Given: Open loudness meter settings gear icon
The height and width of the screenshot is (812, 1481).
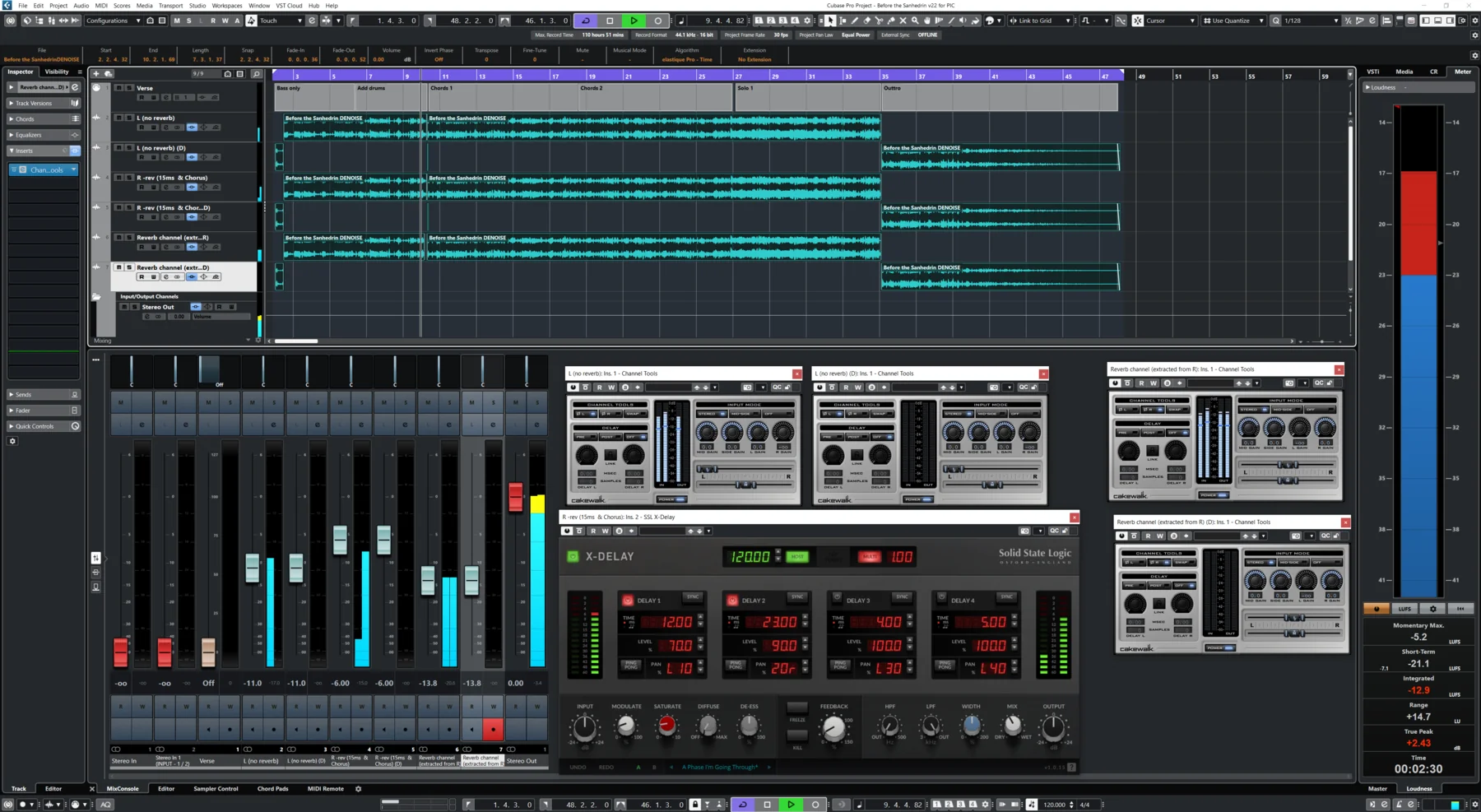Looking at the screenshot, I should 1432,609.
